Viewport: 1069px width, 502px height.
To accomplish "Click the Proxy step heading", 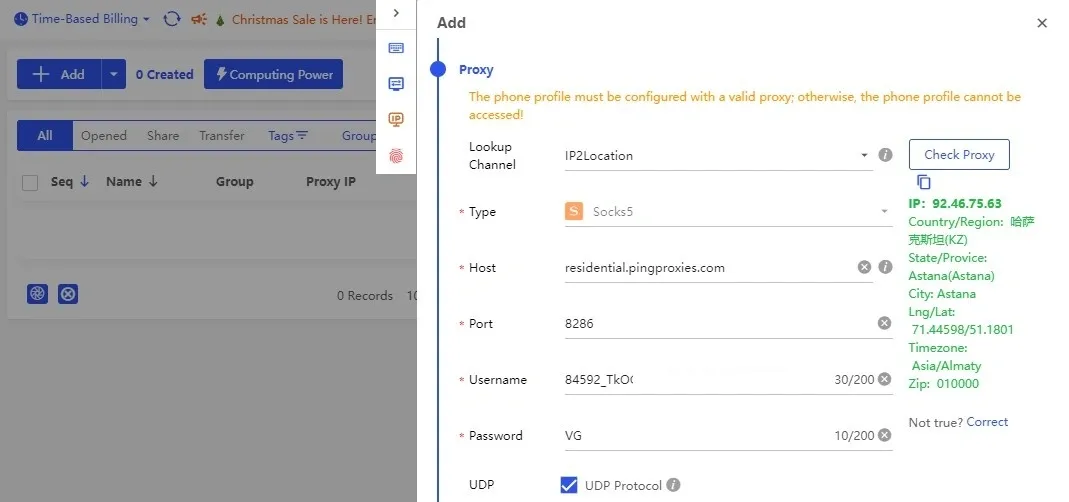I will [476, 70].
